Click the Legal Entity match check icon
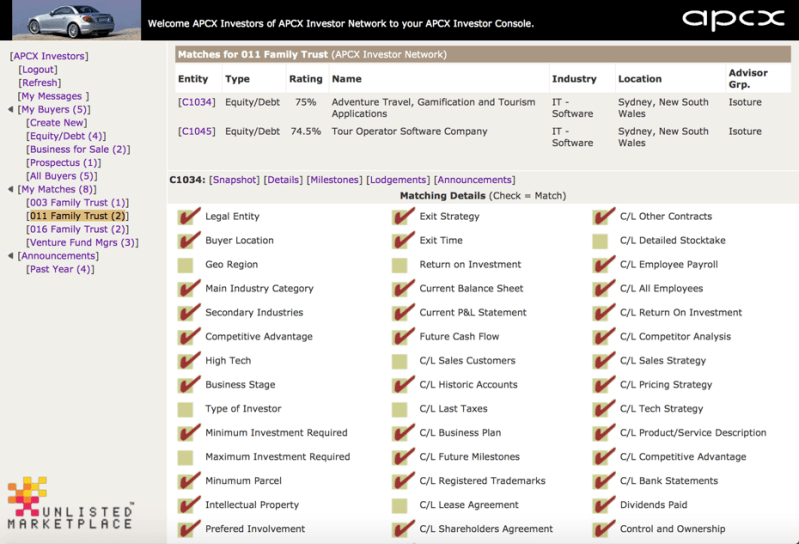Viewport: 799px width, 544px height. tap(189, 216)
